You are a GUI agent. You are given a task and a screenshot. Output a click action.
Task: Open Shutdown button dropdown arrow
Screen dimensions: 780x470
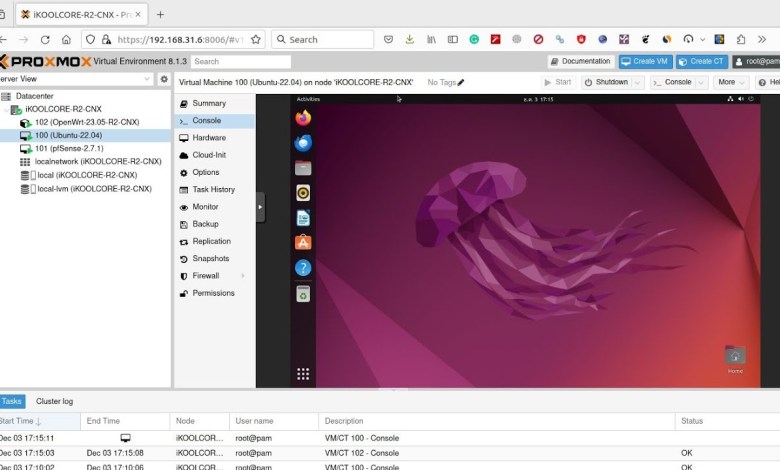(638, 83)
